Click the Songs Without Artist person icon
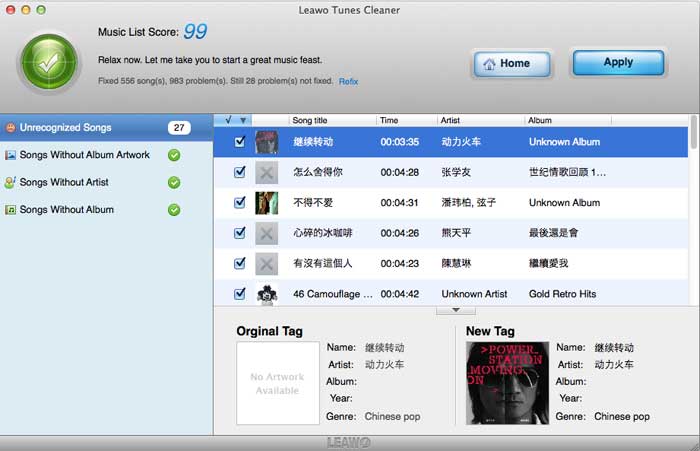The image size is (700, 451). 10,182
